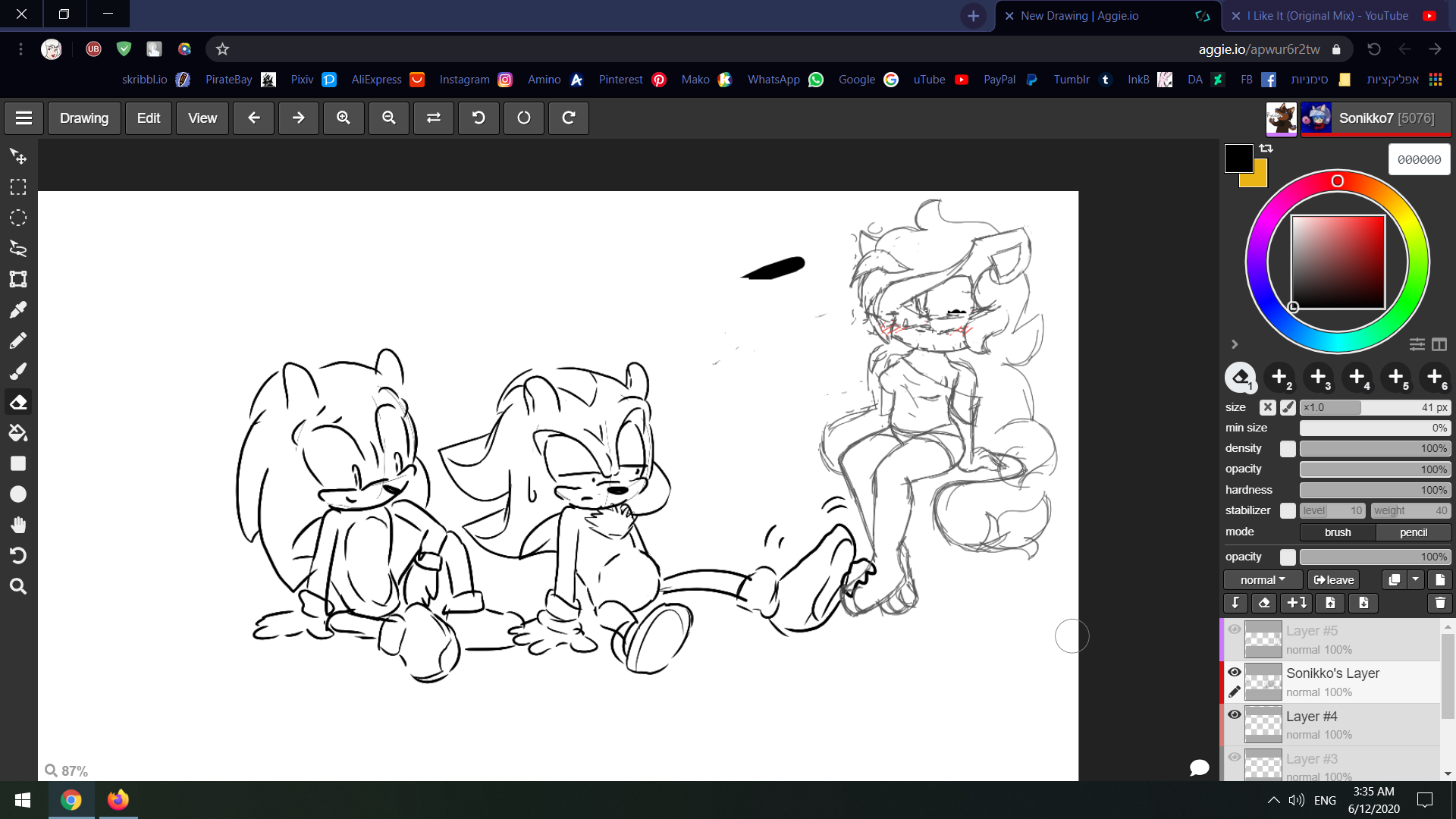Delete layer with the trash icon
Image resolution: width=1456 pixels, height=819 pixels.
click(1439, 603)
